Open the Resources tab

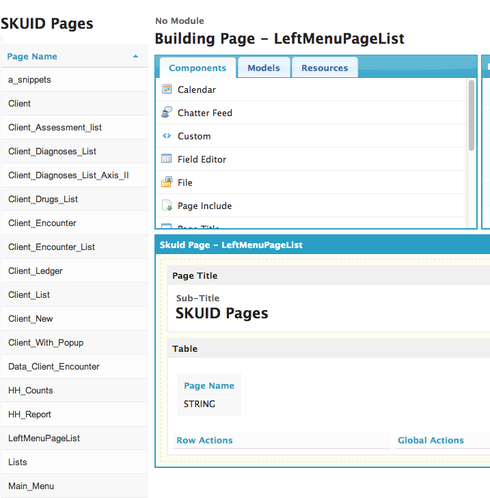pos(325,68)
